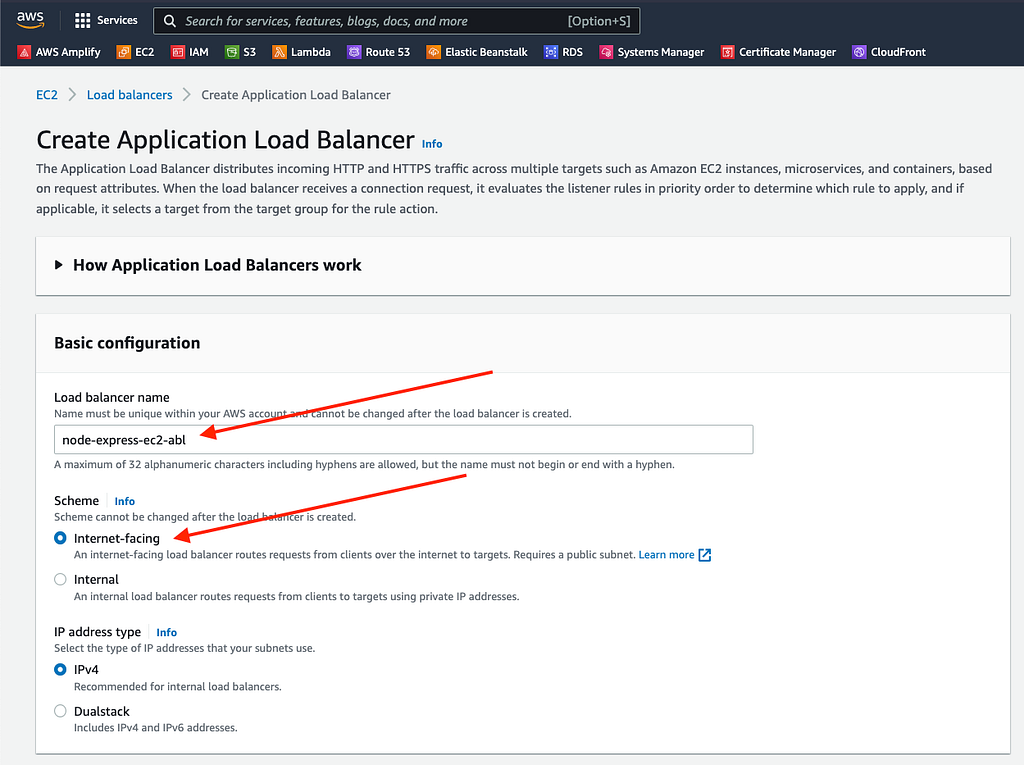This screenshot has width=1024, height=765.
Task: Expand How Application Load Balancers work
Action: click(217, 265)
